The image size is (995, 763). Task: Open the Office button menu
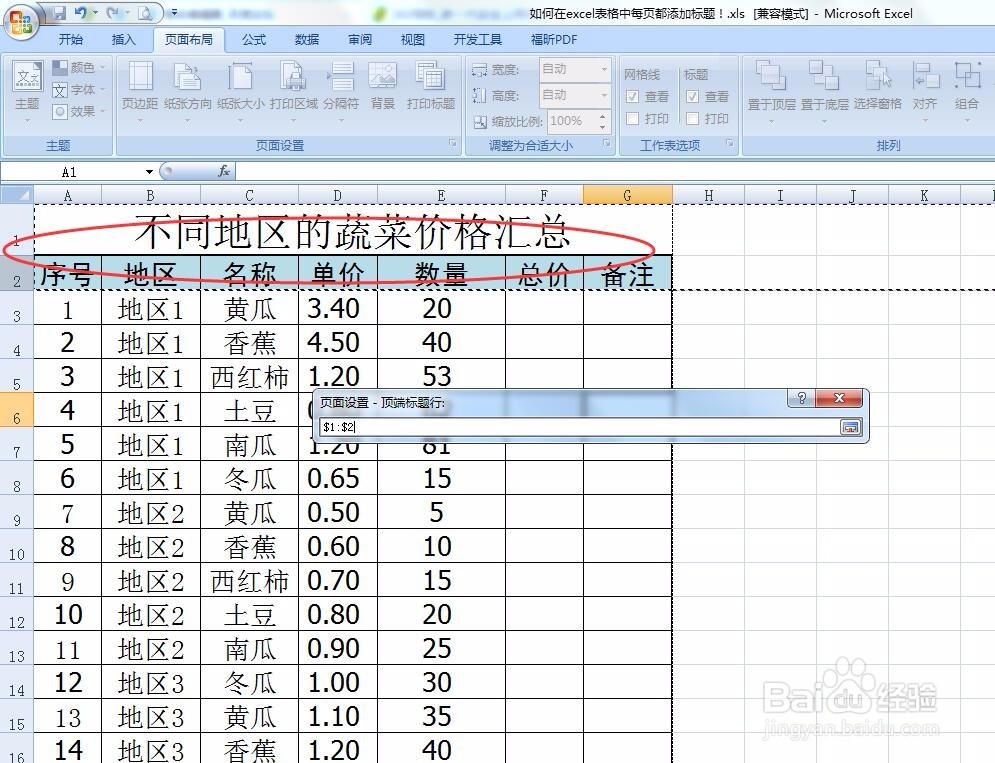click(20, 23)
